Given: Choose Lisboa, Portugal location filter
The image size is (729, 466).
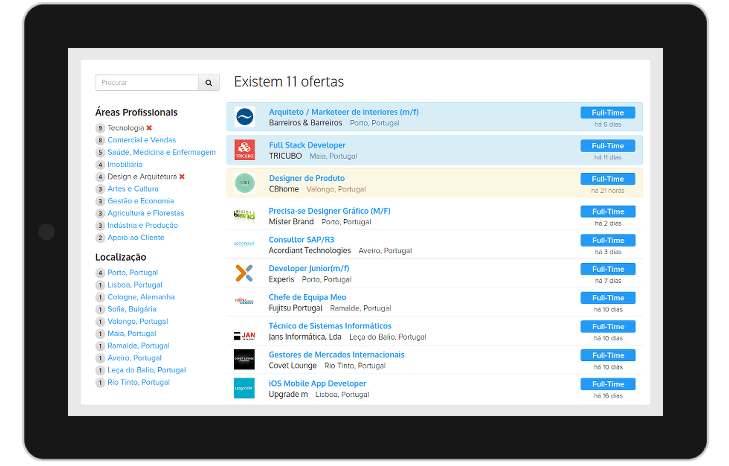Looking at the screenshot, I should [x=135, y=285].
